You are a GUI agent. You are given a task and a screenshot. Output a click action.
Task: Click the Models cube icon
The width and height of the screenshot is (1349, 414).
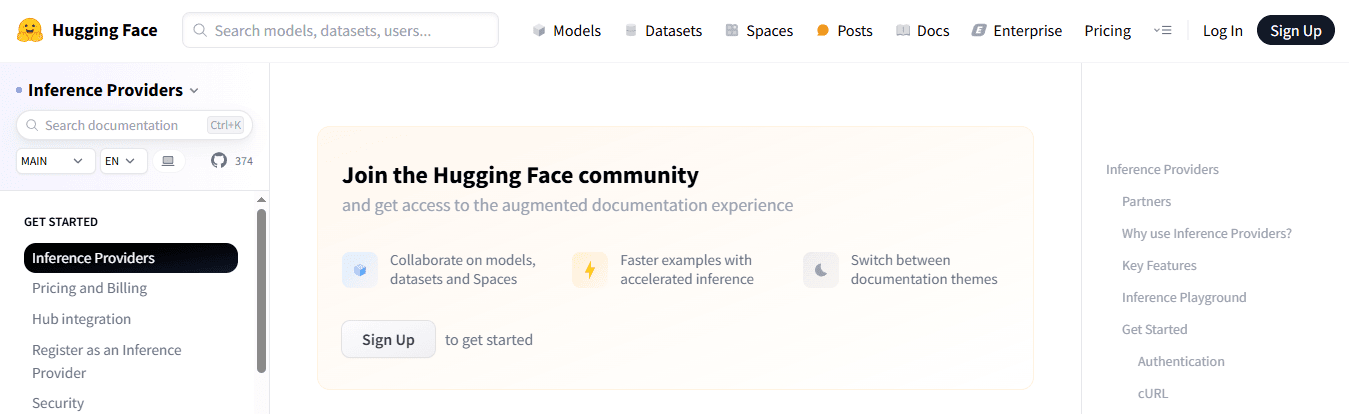tap(539, 30)
